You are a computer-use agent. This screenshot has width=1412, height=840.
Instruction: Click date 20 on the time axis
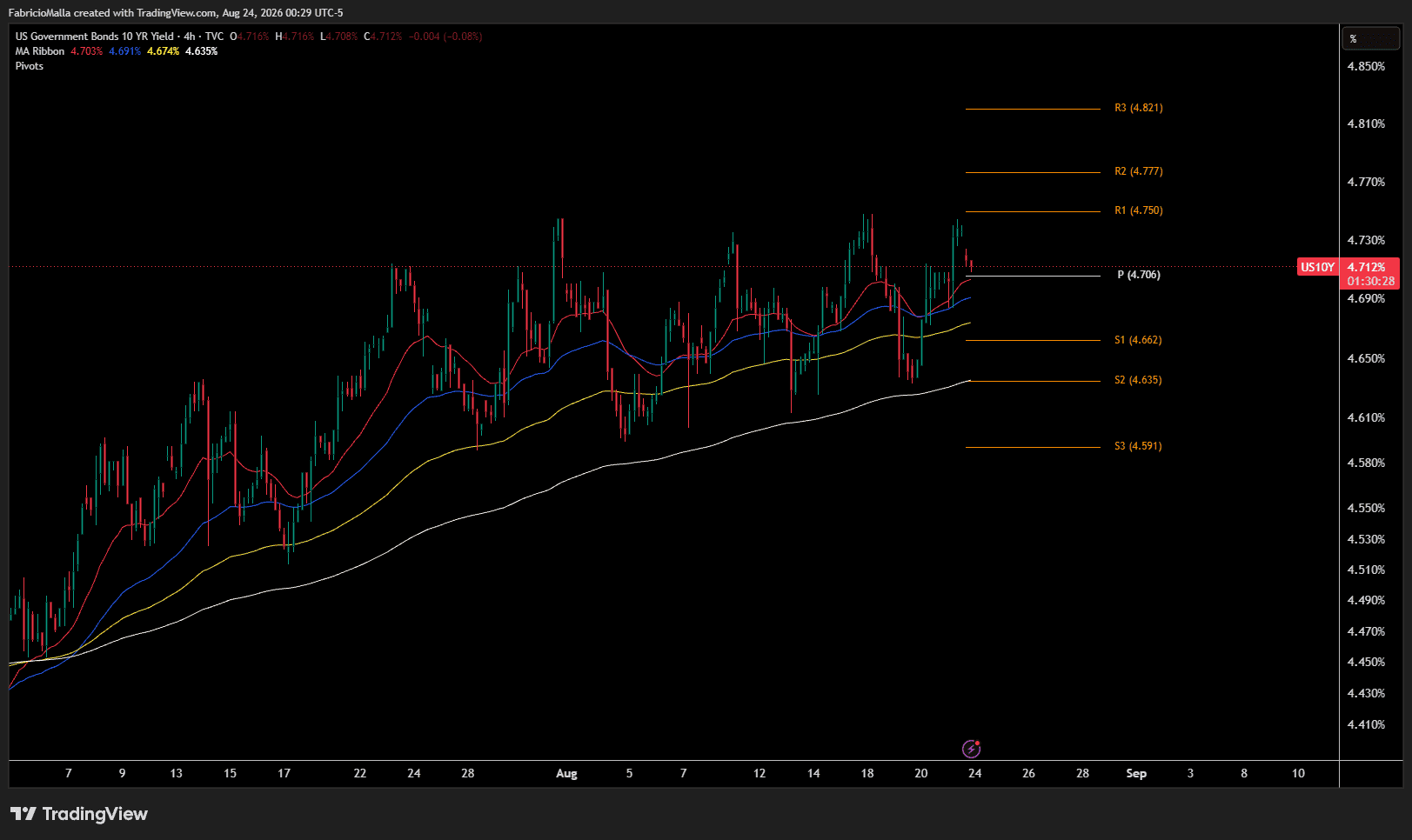coord(921,773)
